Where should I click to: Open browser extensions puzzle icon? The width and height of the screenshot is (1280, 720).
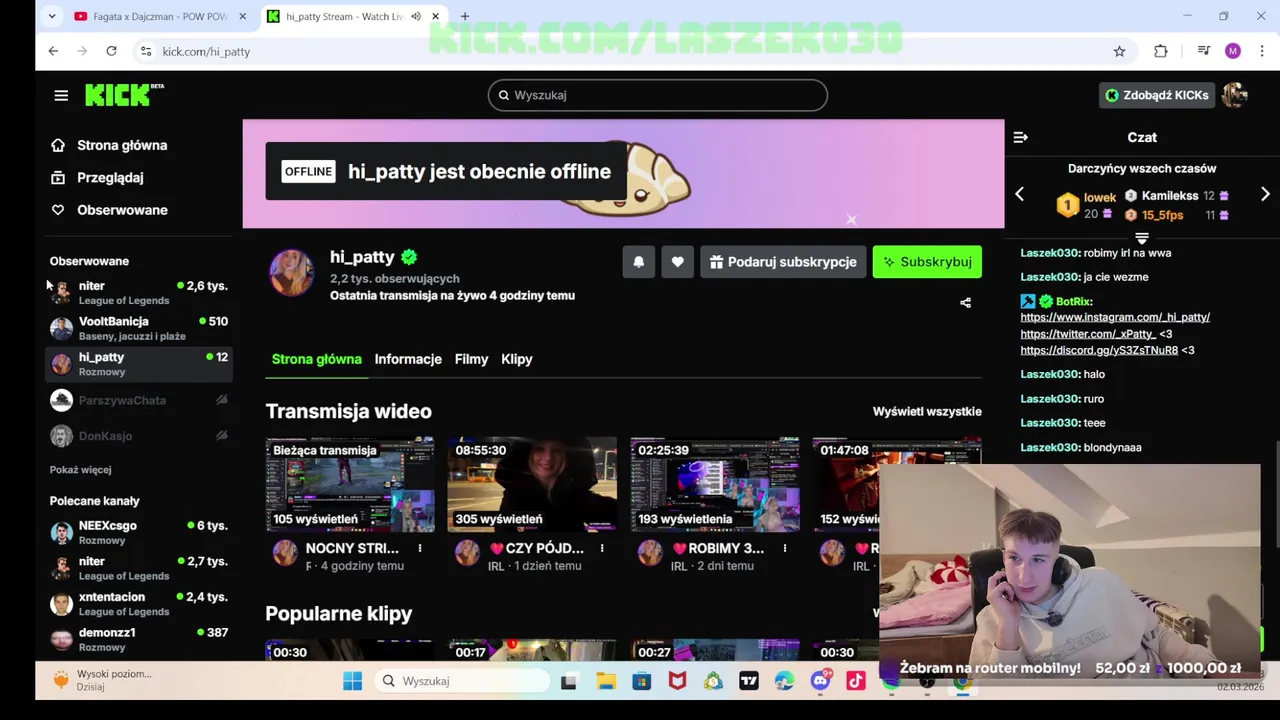1160,51
